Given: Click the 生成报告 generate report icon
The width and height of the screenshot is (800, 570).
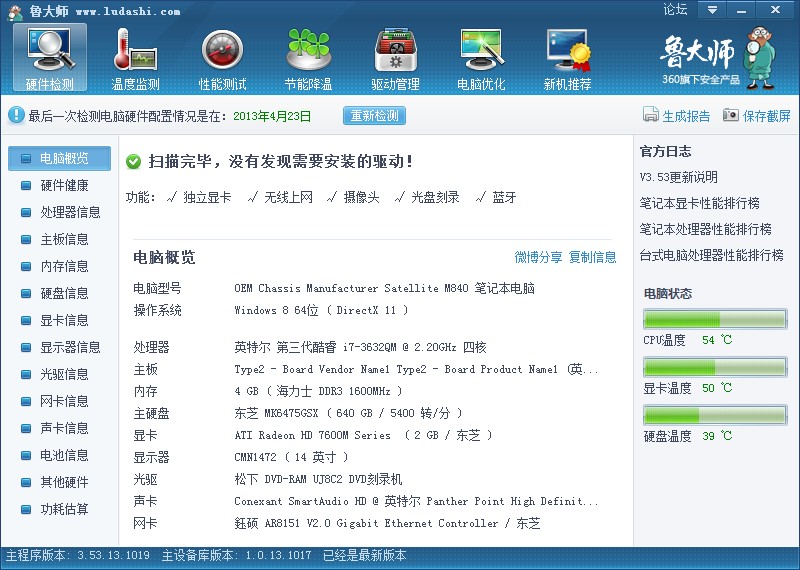Looking at the screenshot, I should [651, 115].
